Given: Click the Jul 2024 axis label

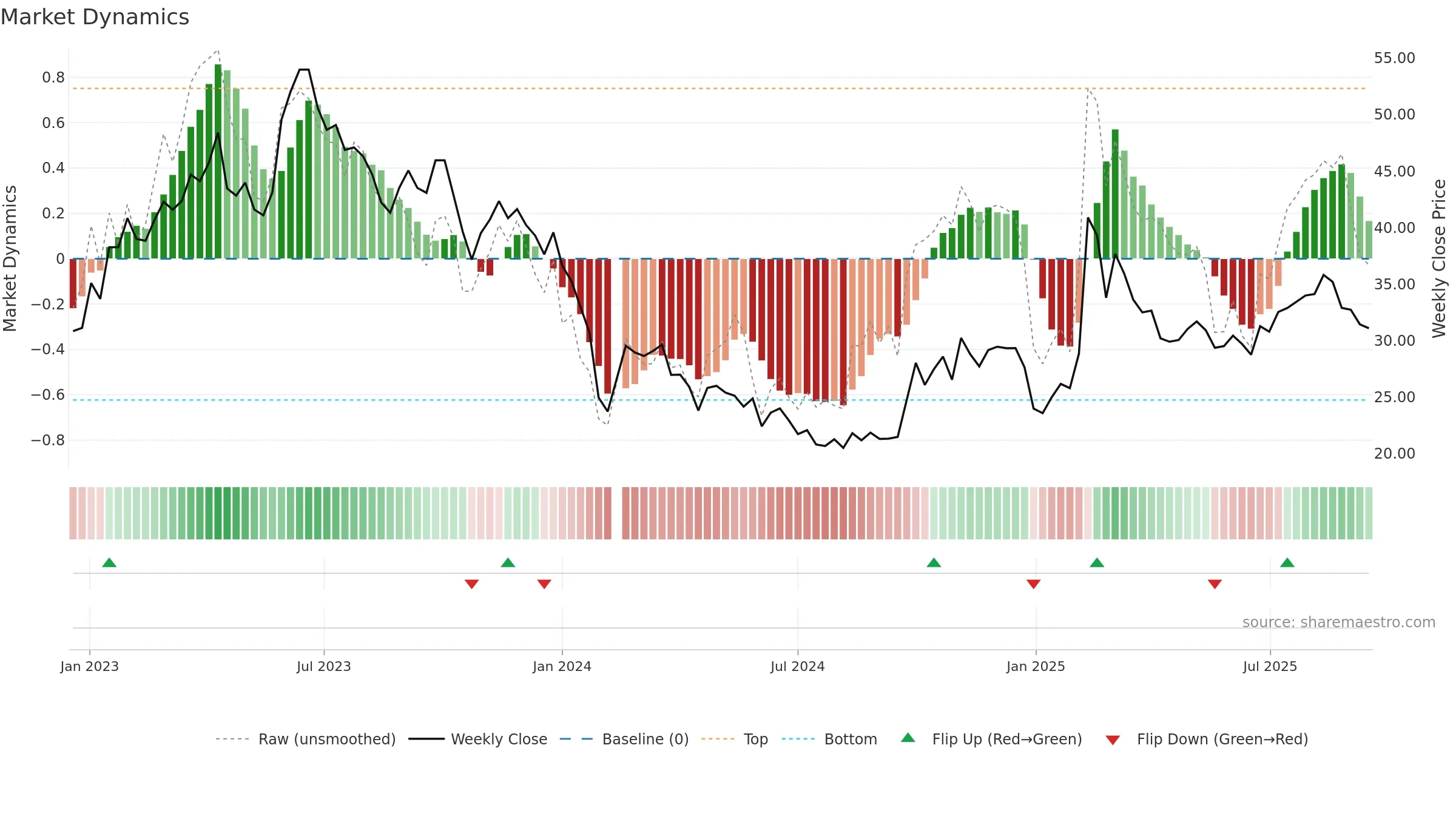Looking at the screenshot, I should [x=798, y=666].
